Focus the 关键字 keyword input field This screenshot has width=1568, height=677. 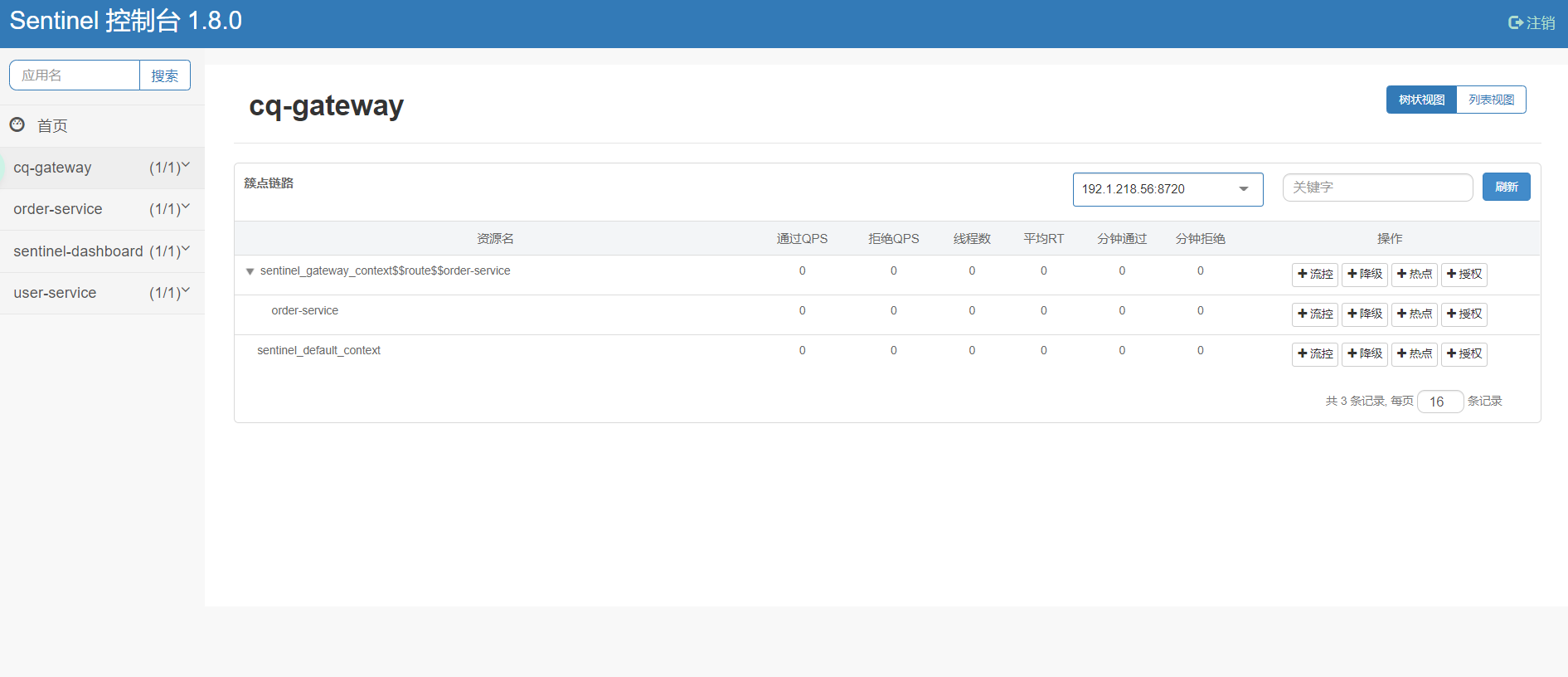pyautogui.click(x=1376, y=188)
